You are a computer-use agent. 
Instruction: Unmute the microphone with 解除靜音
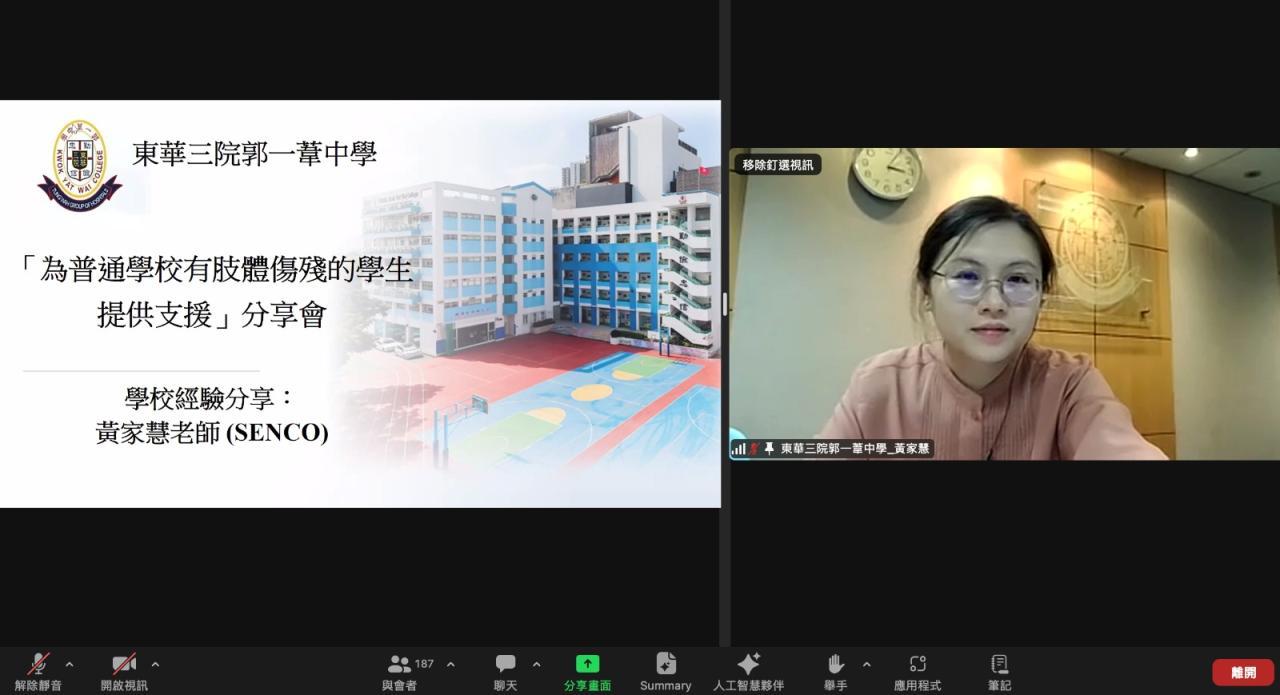coord(38,672)
